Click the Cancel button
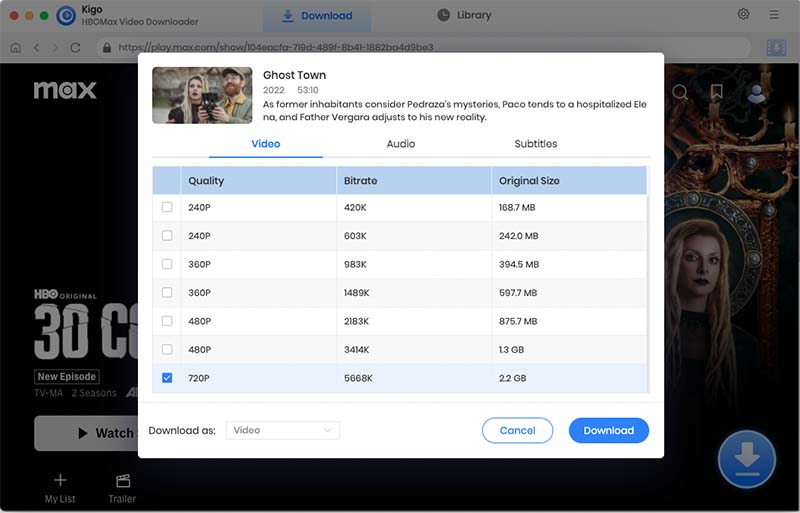 [517, 430]
